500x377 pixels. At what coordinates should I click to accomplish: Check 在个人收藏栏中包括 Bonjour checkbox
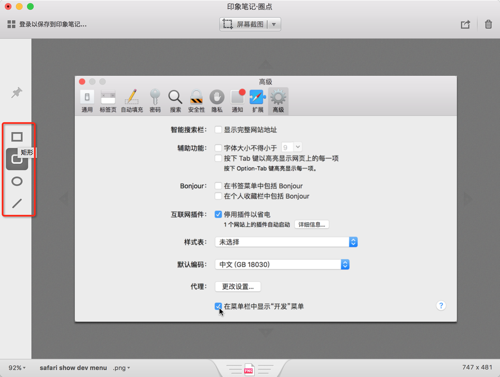tap(218, 196)
